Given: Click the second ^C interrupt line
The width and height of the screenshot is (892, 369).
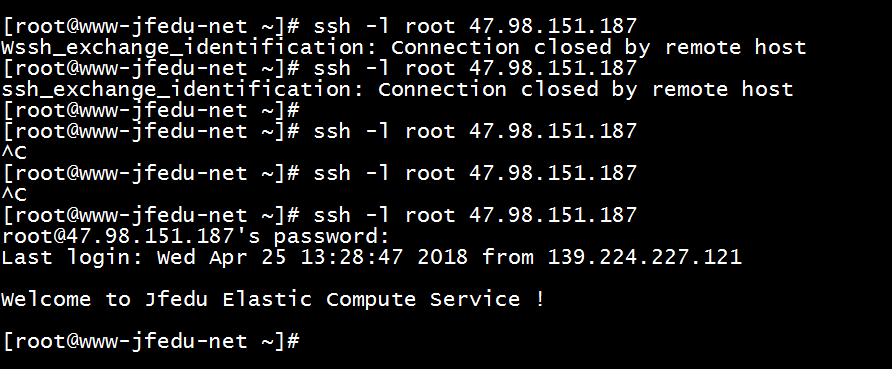Looking at the screenshot, I should [14, 194].
